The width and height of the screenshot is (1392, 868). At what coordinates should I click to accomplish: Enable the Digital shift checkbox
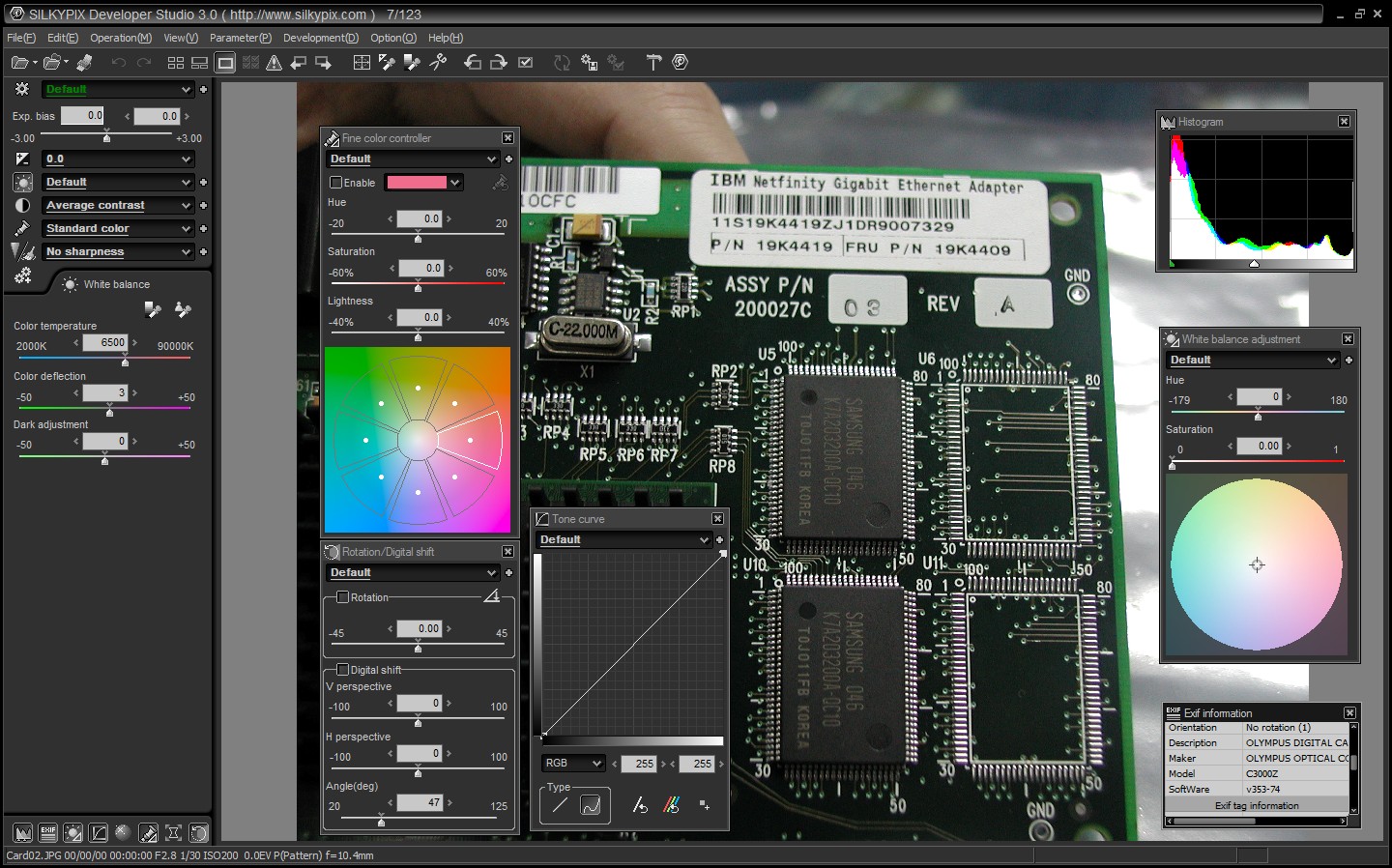[x=342, y=669]
